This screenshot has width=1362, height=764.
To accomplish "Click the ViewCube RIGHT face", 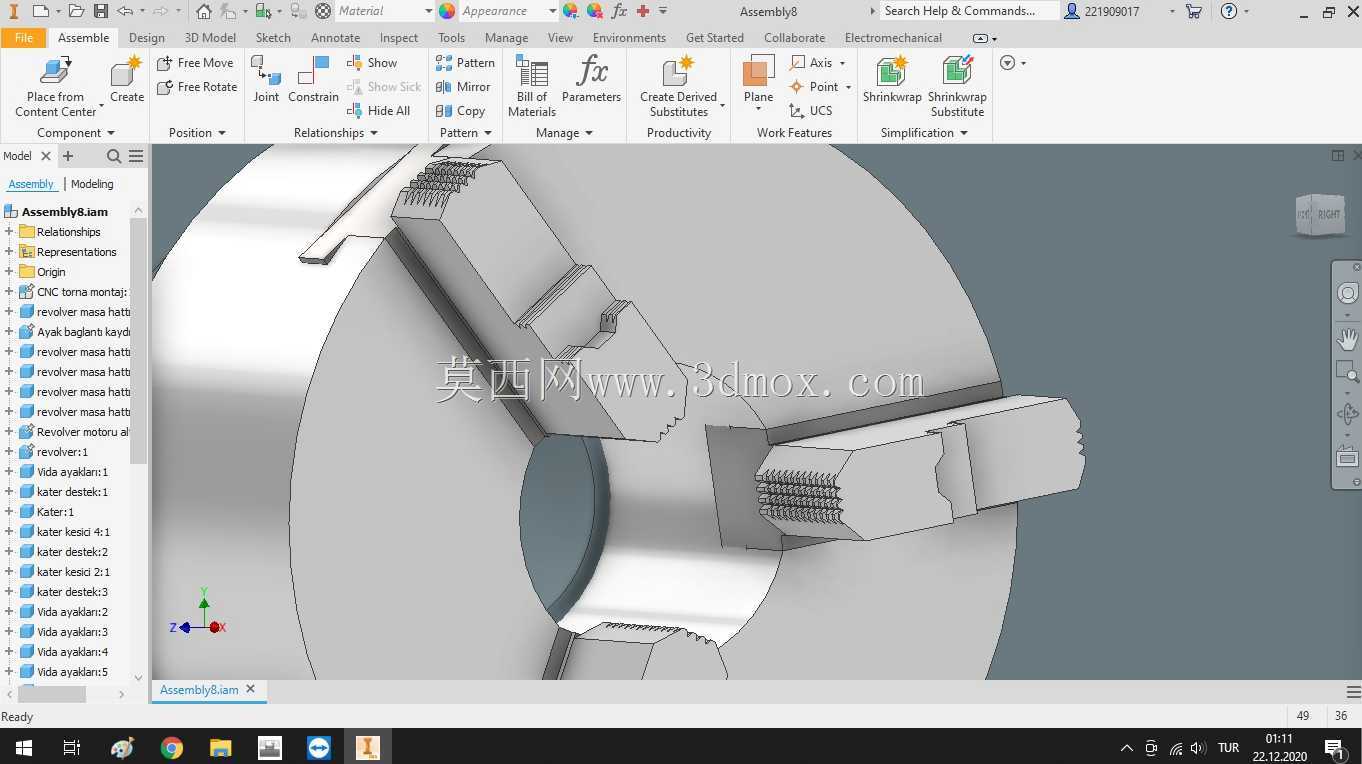I will coord(1328,215).
